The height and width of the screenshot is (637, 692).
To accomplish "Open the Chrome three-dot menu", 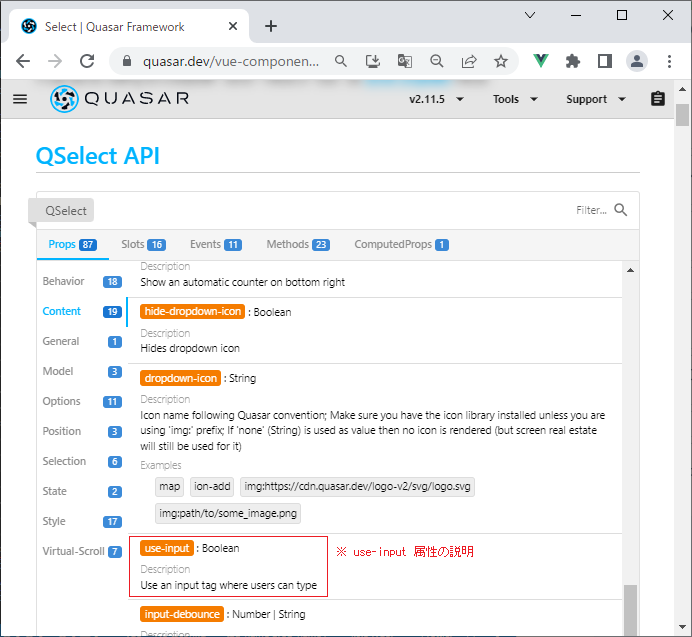I will point(669,61).
